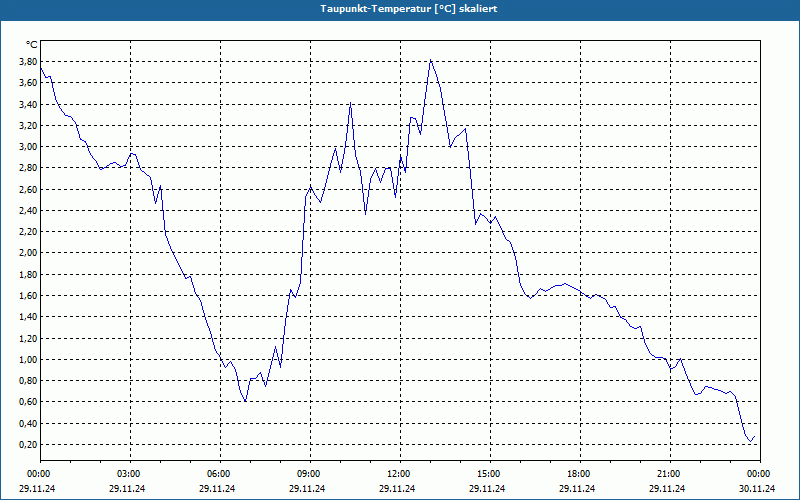Click the "00:00" time label above 29.11.24
Screen dimensions: 800x500
click(37, 474)
